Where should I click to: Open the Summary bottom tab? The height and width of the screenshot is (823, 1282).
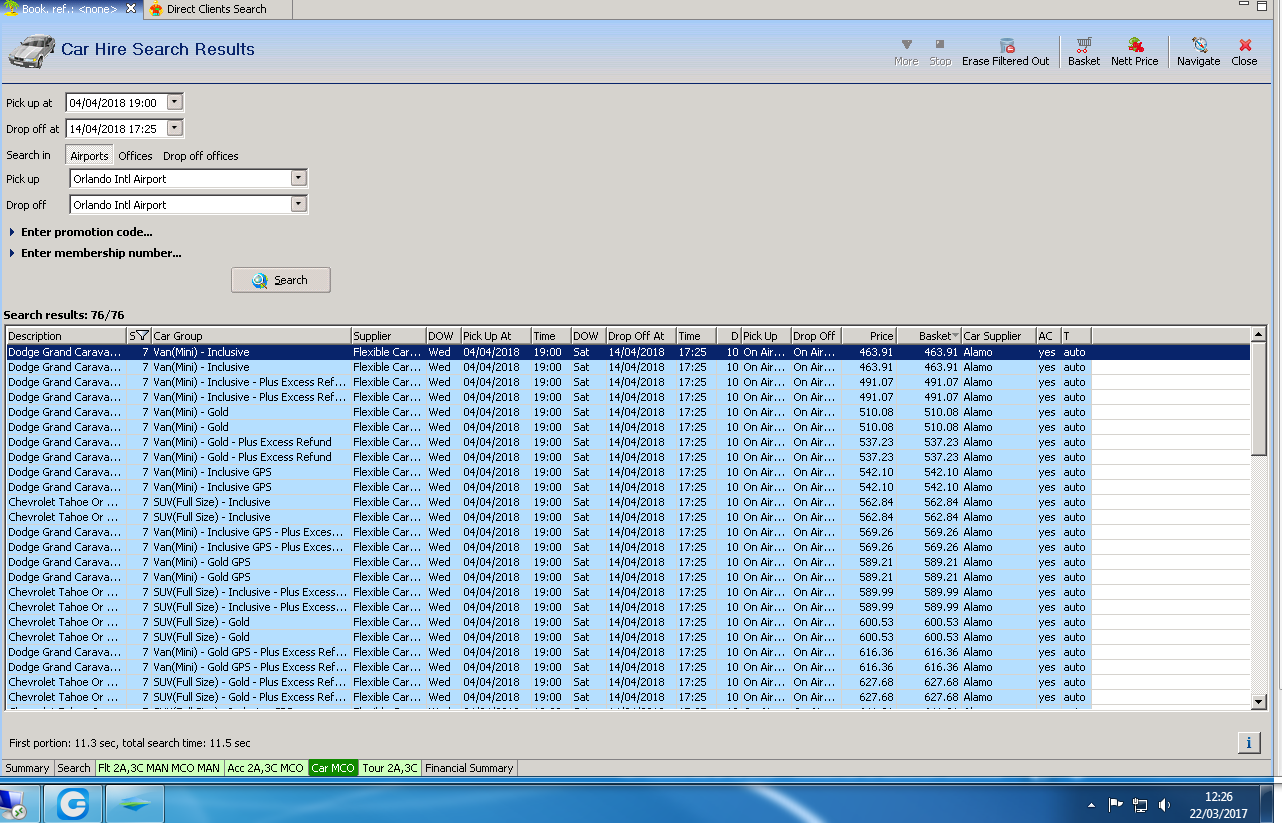(27, 768)
